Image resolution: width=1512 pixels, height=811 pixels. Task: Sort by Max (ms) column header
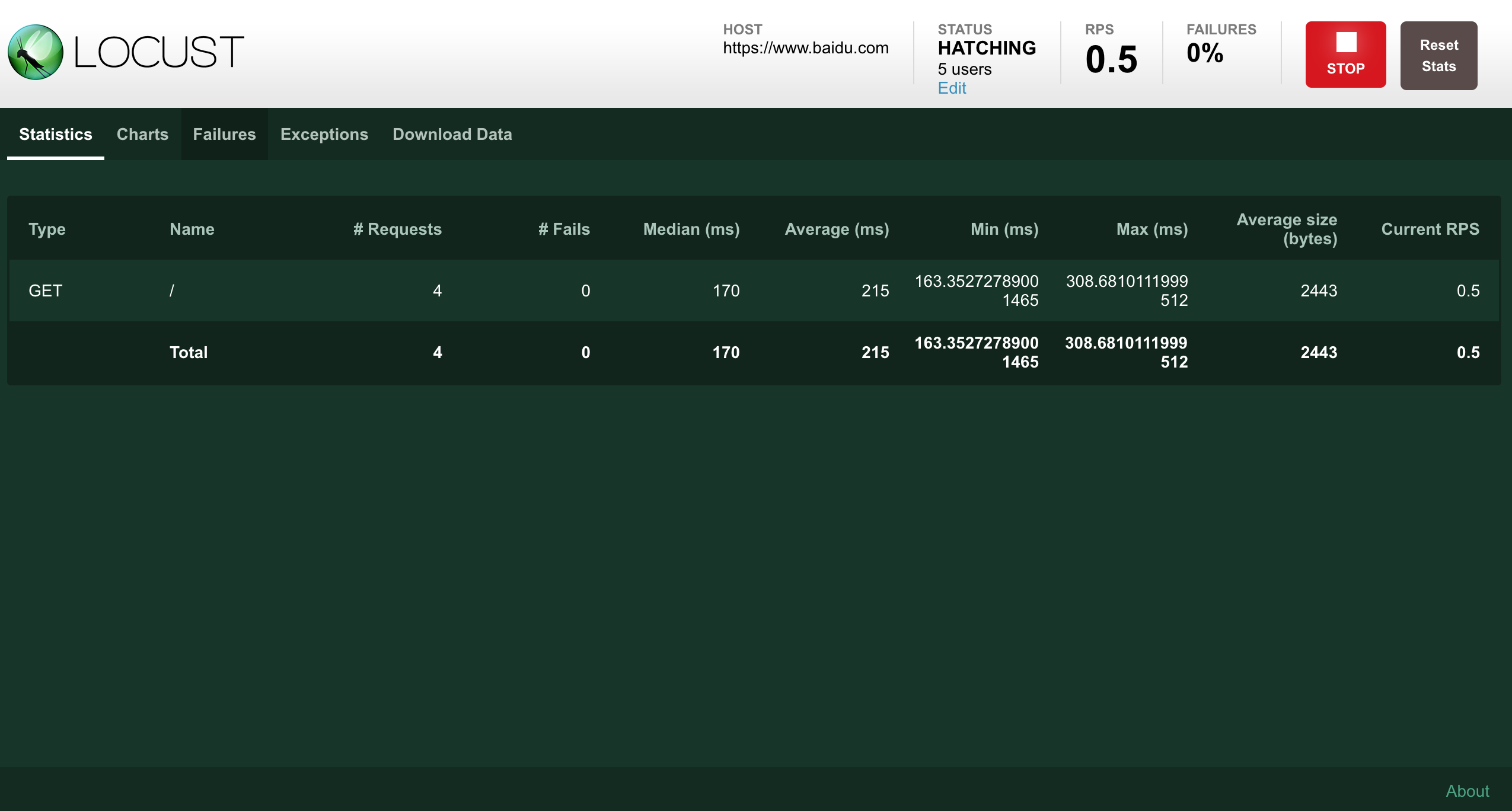1151,229
